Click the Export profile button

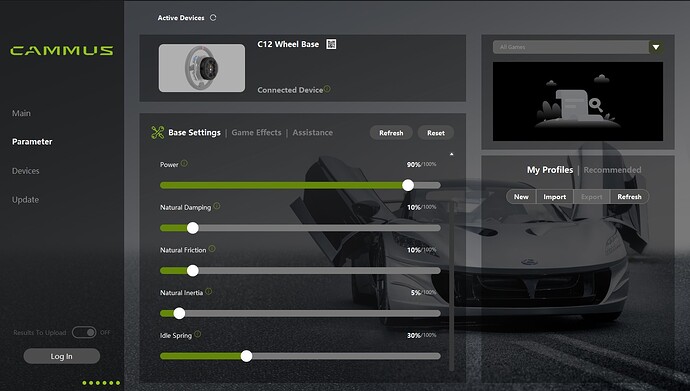pyautogui.click(x=591, y=197)
